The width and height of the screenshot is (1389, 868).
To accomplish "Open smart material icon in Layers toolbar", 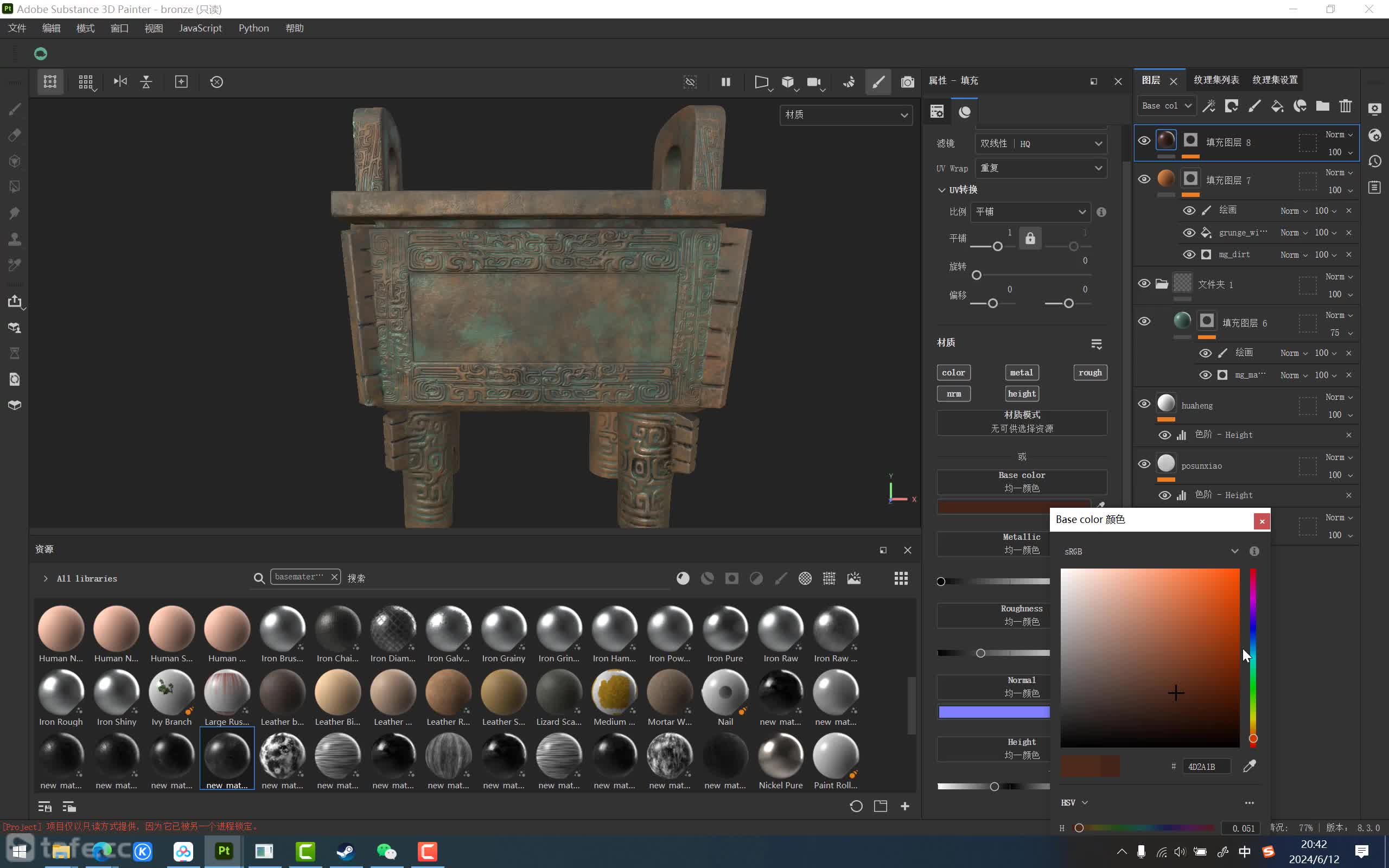I will [1300, 106].
